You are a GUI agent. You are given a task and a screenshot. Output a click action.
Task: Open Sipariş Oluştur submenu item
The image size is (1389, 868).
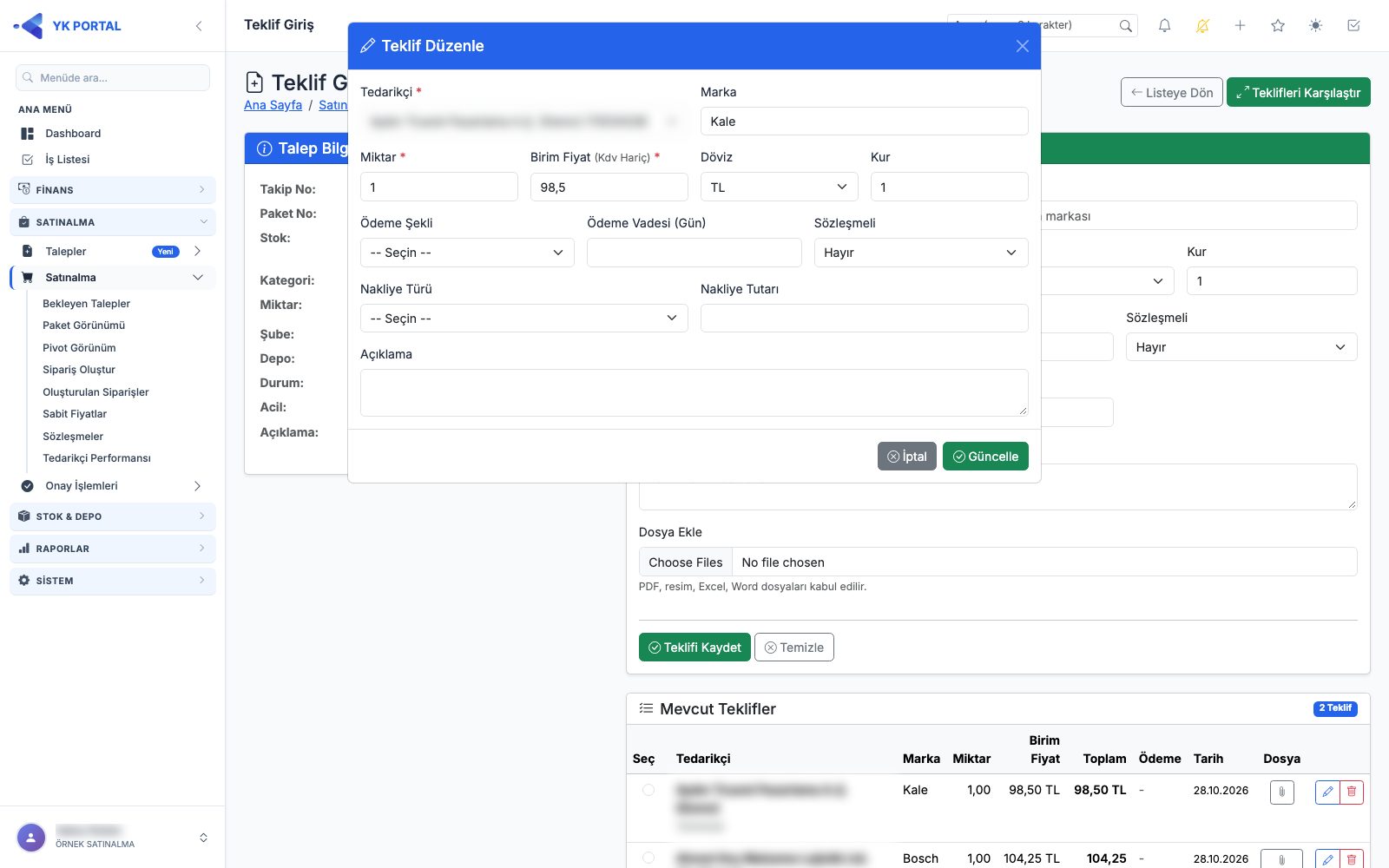tap(79, 370)
